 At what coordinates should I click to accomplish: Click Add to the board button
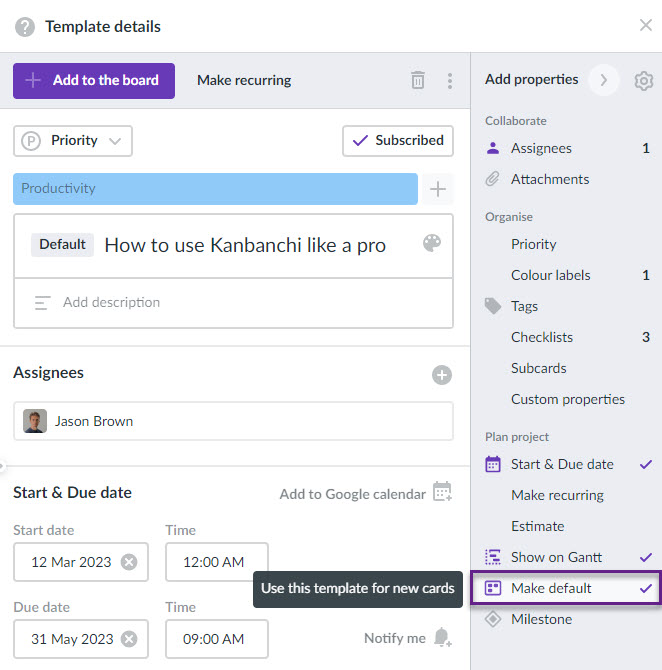pyautogui.click(x=94, y=81)
